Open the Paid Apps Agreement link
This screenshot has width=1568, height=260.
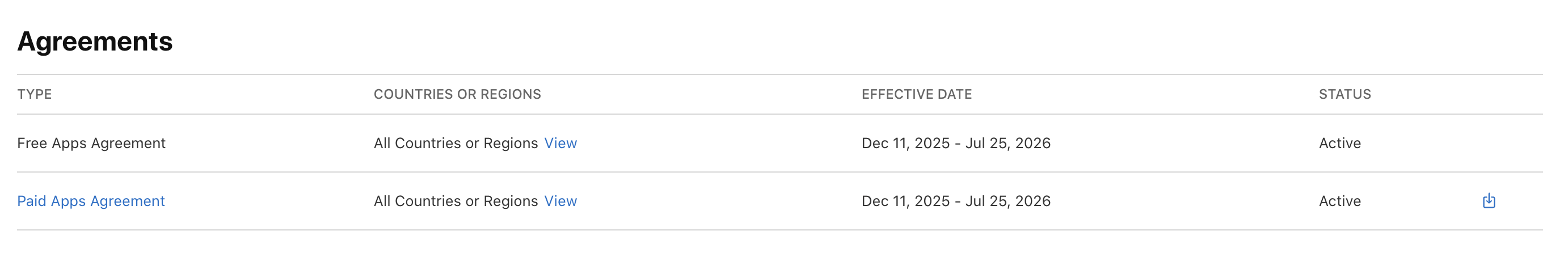coord(91,201)
